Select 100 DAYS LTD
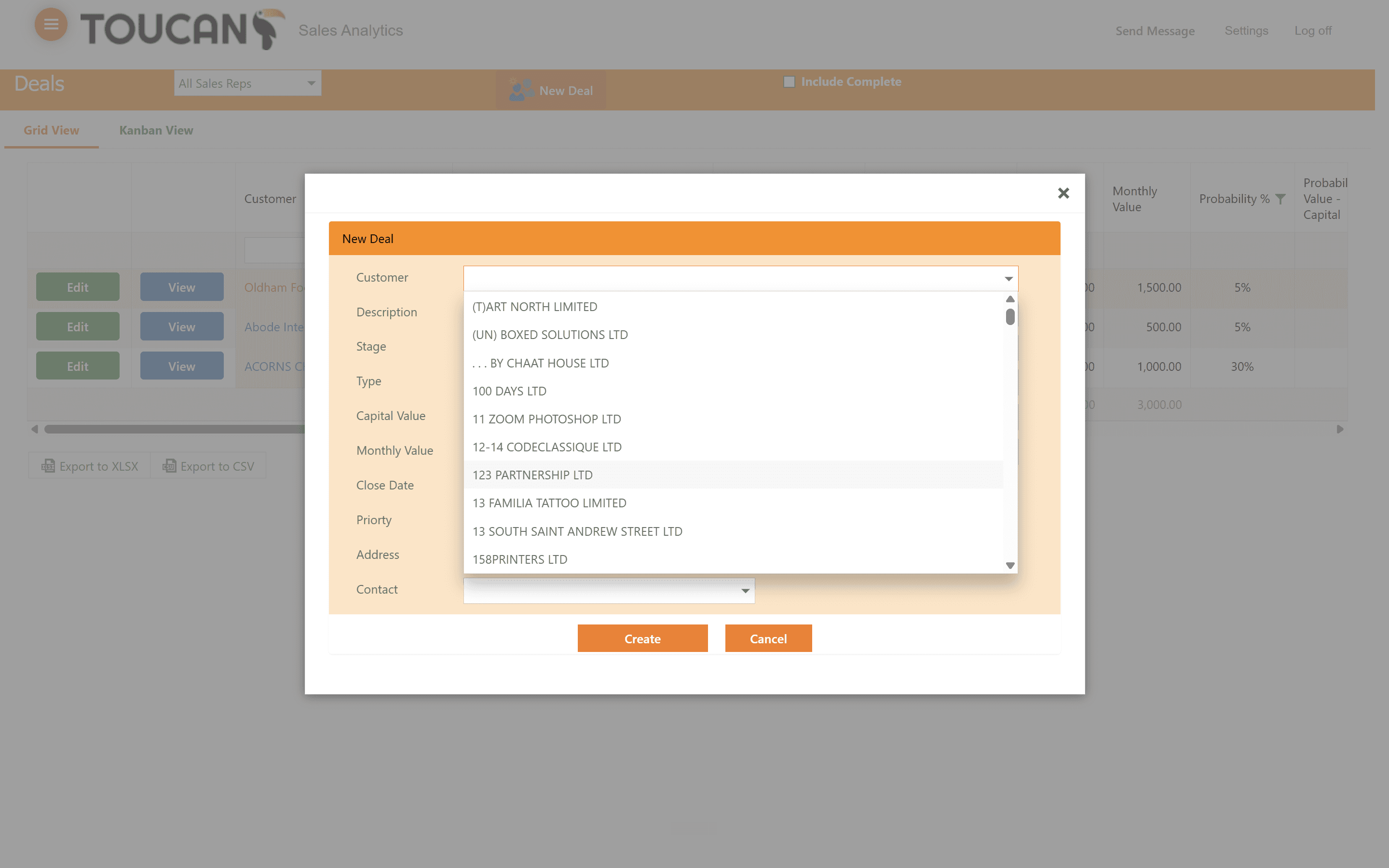The image size is (1389, 868). pos(734,391)
